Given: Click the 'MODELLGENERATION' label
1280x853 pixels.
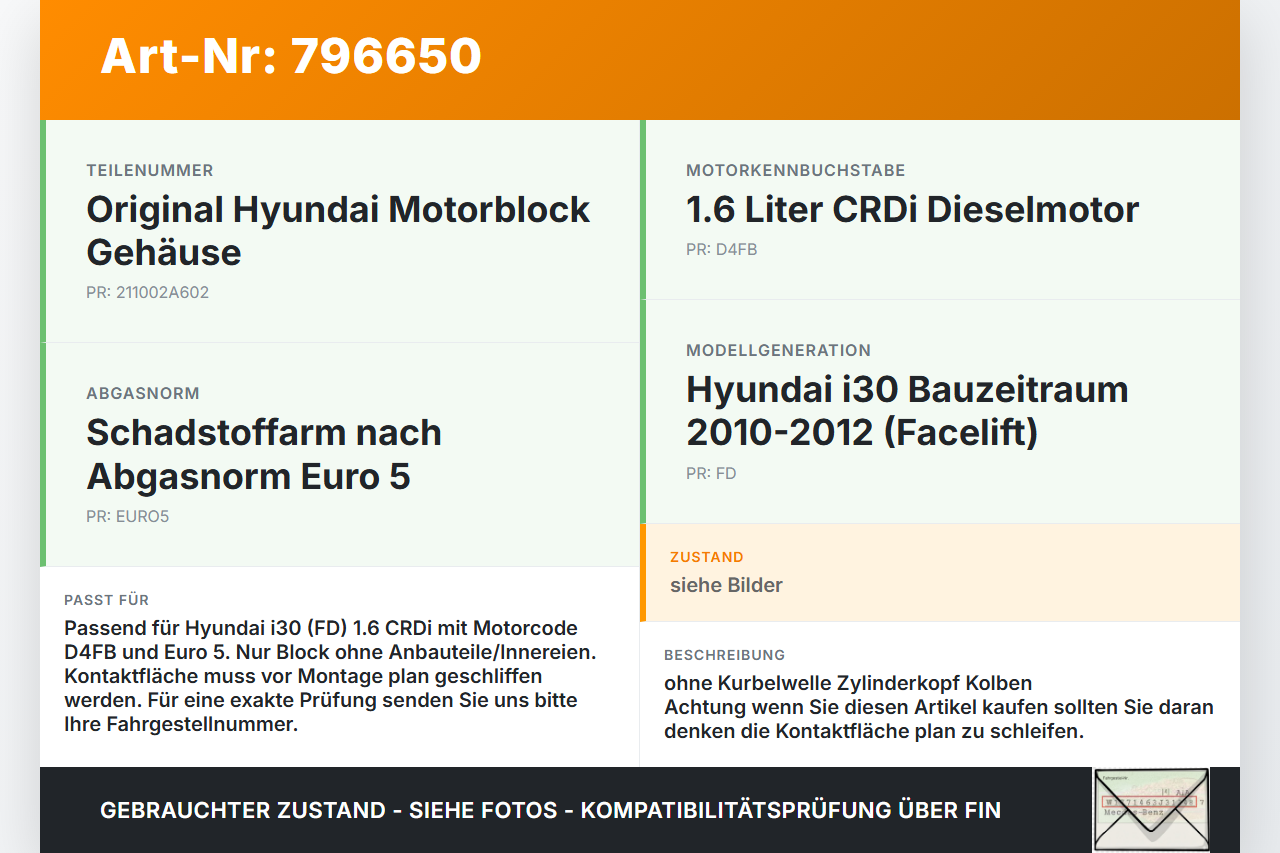Looking at the screenshot, I should (778, 351).
